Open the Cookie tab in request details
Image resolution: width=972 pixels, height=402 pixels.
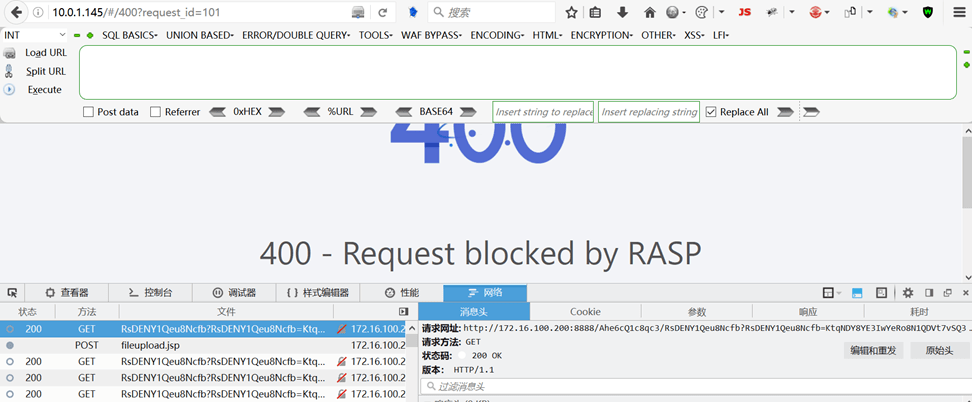(x=585, y=311)
